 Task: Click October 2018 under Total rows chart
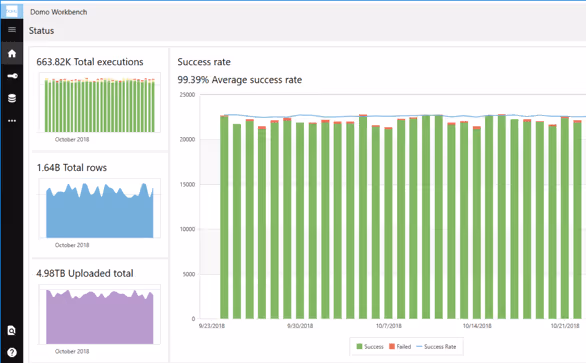[72, 245]
